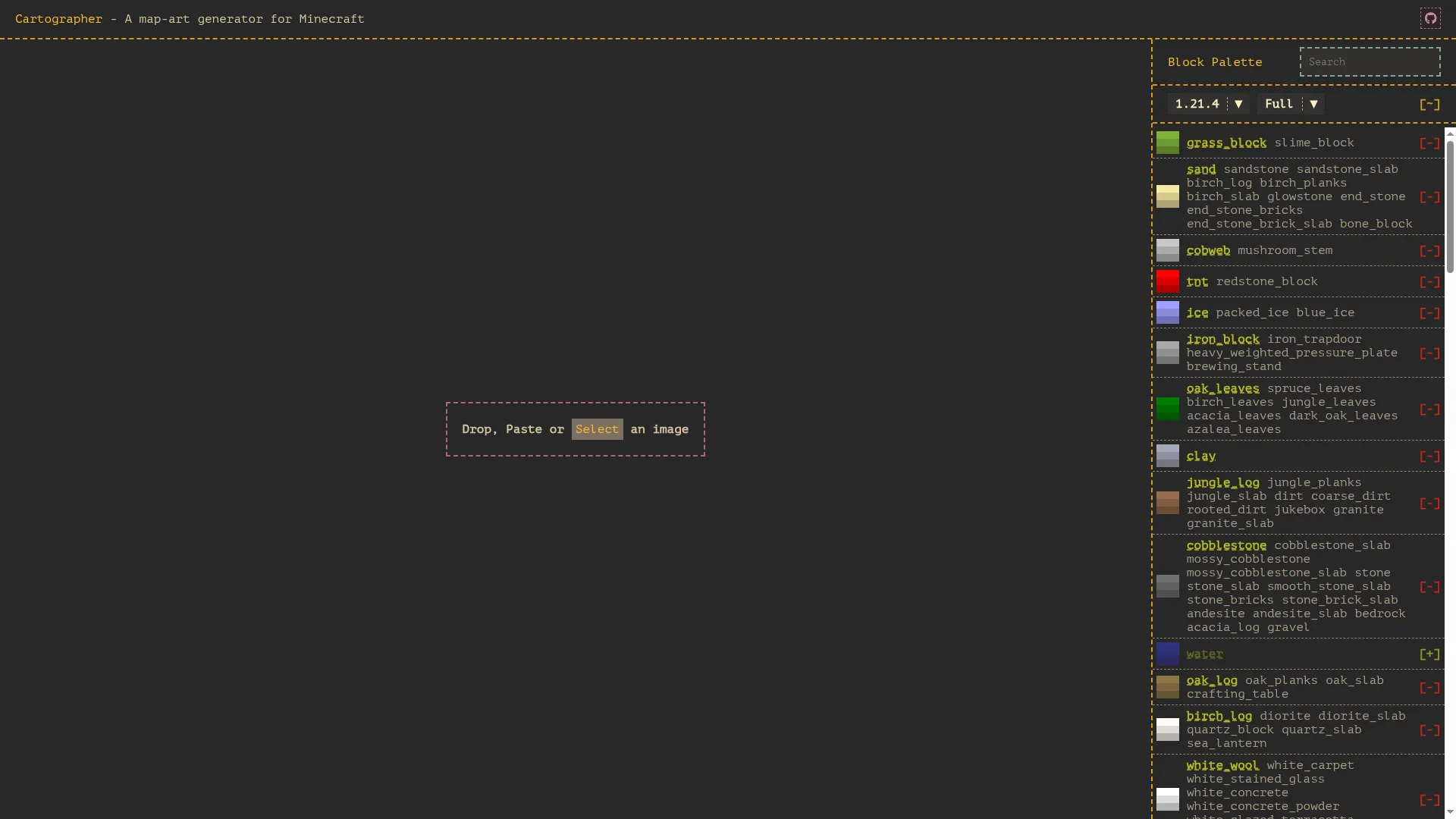Disable the grass_block color row

(1429, 143)
